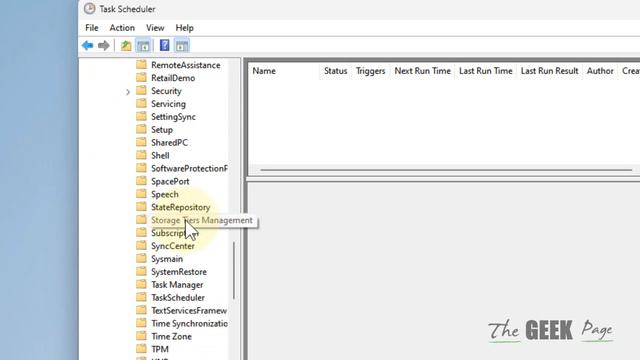Click the Forward arrow toolbar icon

104,45
